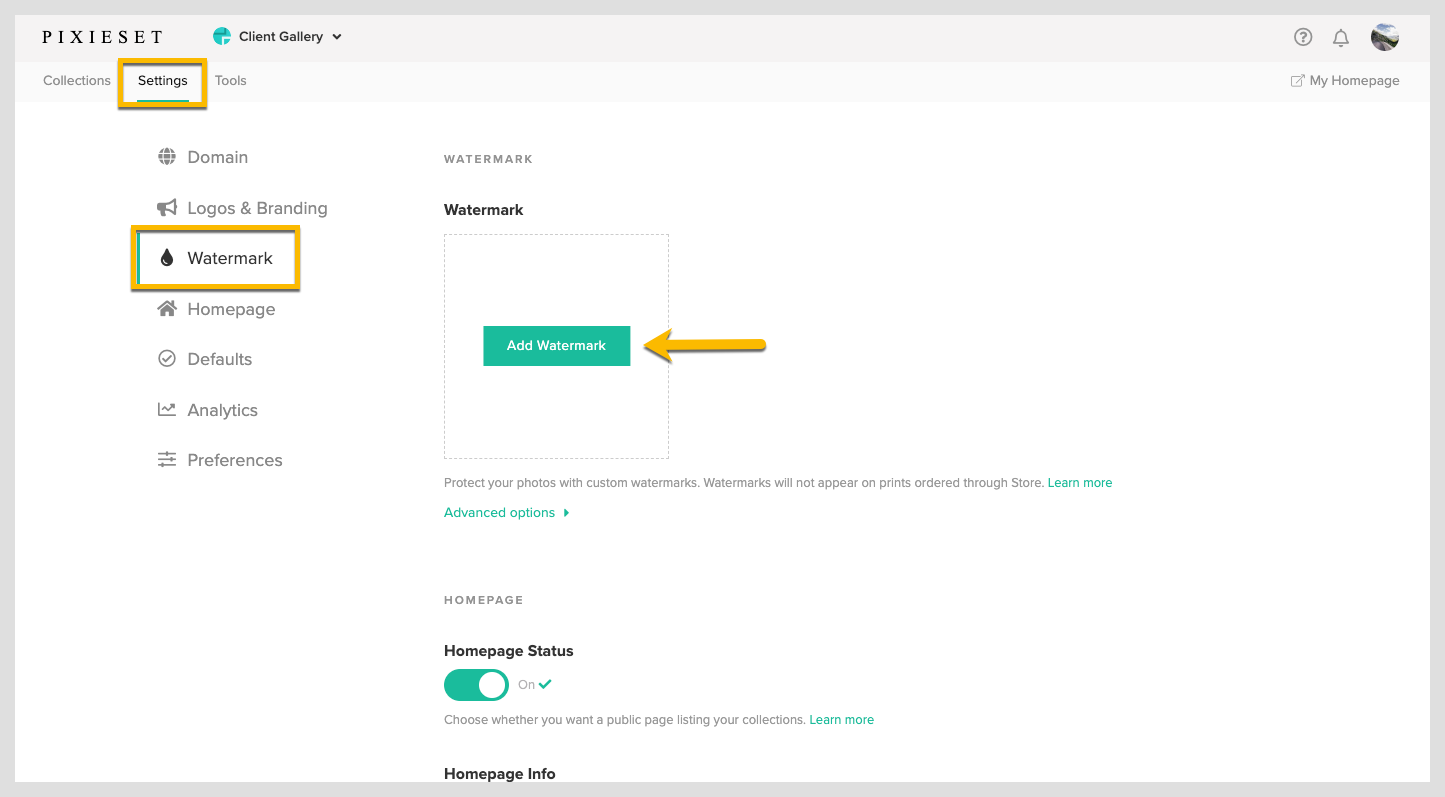Open the user avatar menu
This screenshot has height=797, width=1445.
(1385, 37)
